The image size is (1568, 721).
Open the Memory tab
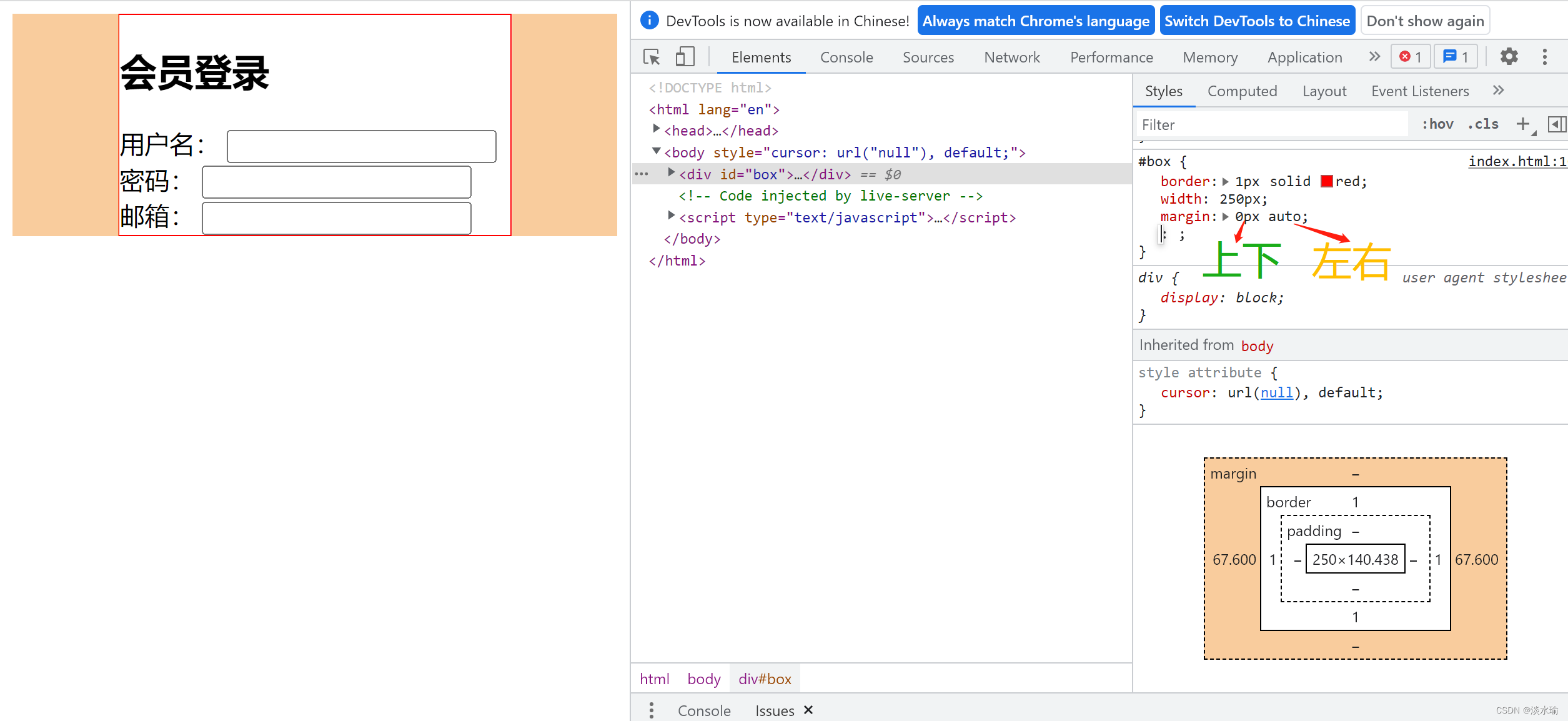click(x=1210, y=57)
